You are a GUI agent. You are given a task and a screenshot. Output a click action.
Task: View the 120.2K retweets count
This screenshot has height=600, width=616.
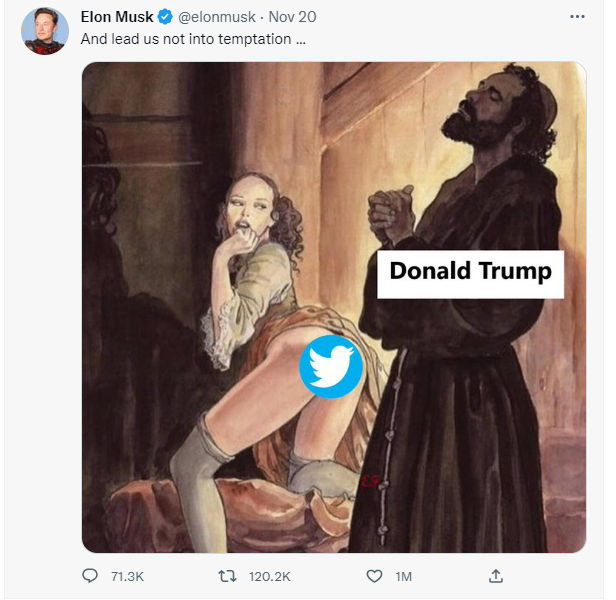(x=270, y=576)
